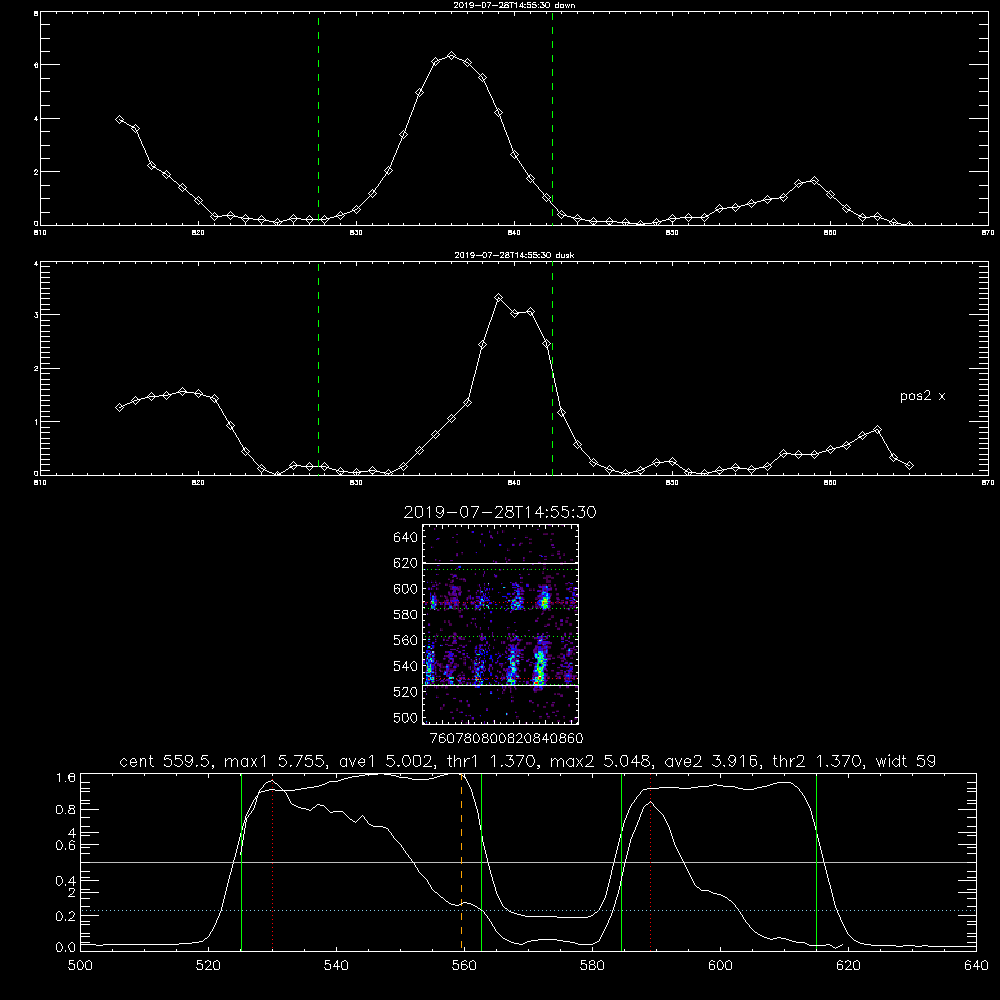Click the highest diamond marker on the dawn curve

[452, 55]
